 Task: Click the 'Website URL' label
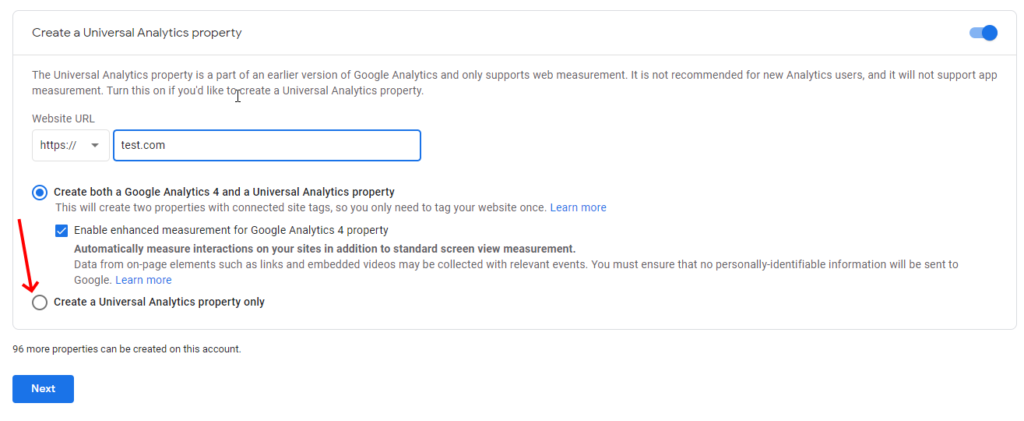tap(63, 118)
